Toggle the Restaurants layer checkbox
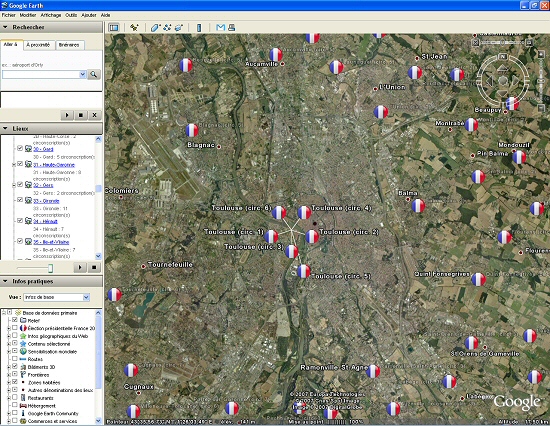The width and height of the screenshot is (550, 426). click(15, 398)
